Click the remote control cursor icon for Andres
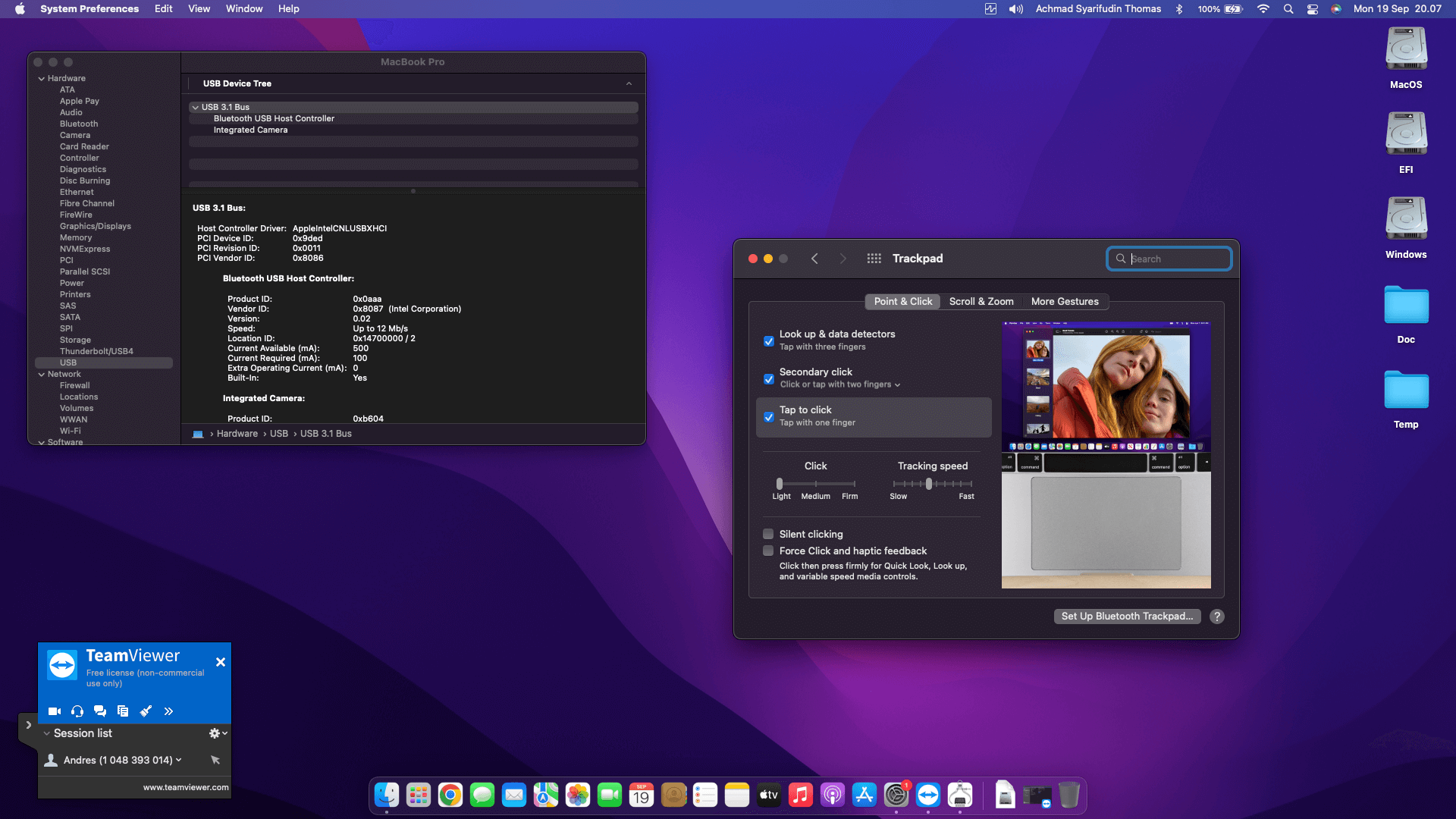The width and height of the screenshot is (1456, 819). pyautogui.click(x=215, y=760)
